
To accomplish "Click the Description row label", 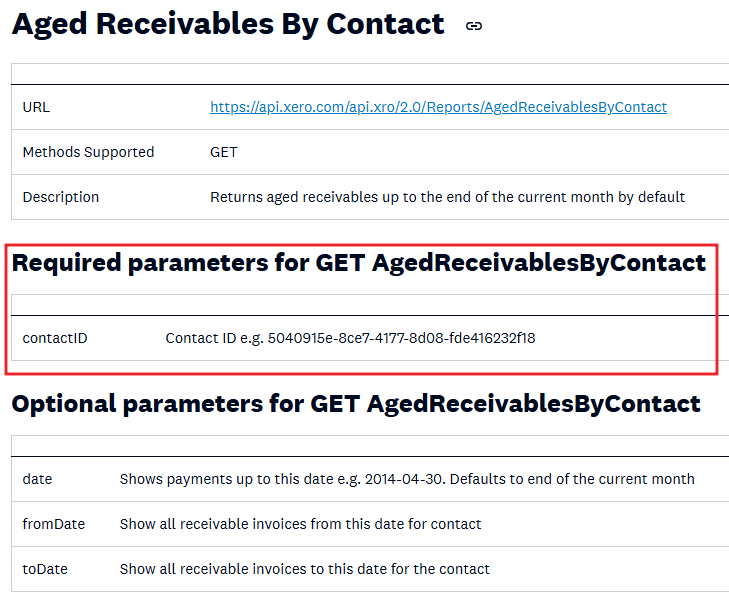I will point(61,197).
